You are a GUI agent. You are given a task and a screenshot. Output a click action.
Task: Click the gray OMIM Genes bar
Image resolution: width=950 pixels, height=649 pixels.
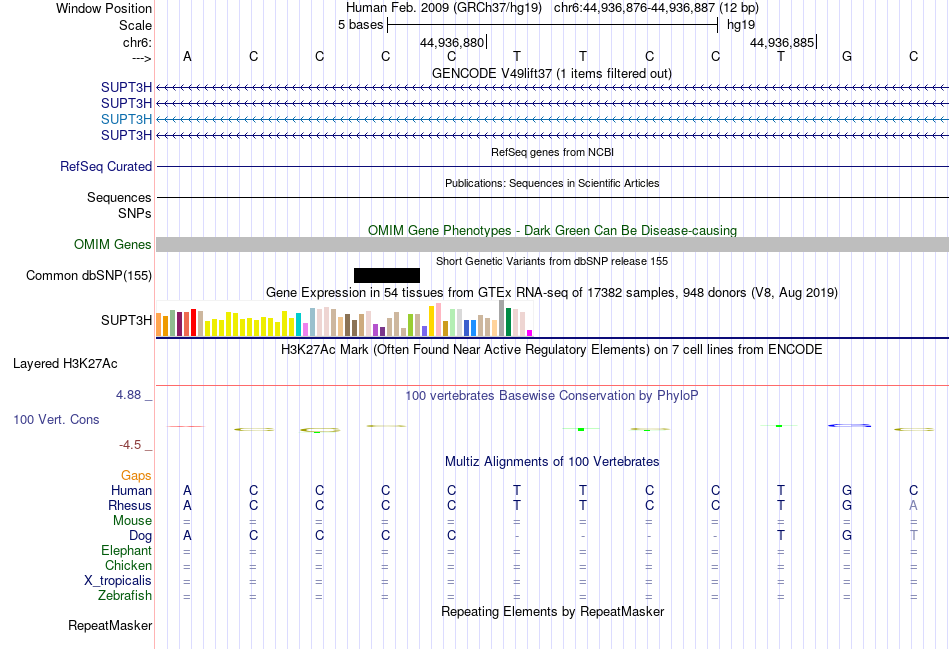pyautogui.click(x=552, y=244)
